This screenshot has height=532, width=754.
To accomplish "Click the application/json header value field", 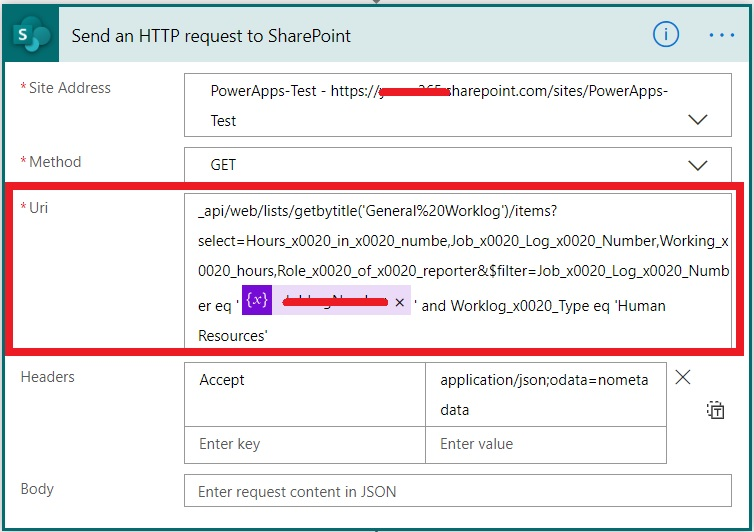I will tap(545, 394).
